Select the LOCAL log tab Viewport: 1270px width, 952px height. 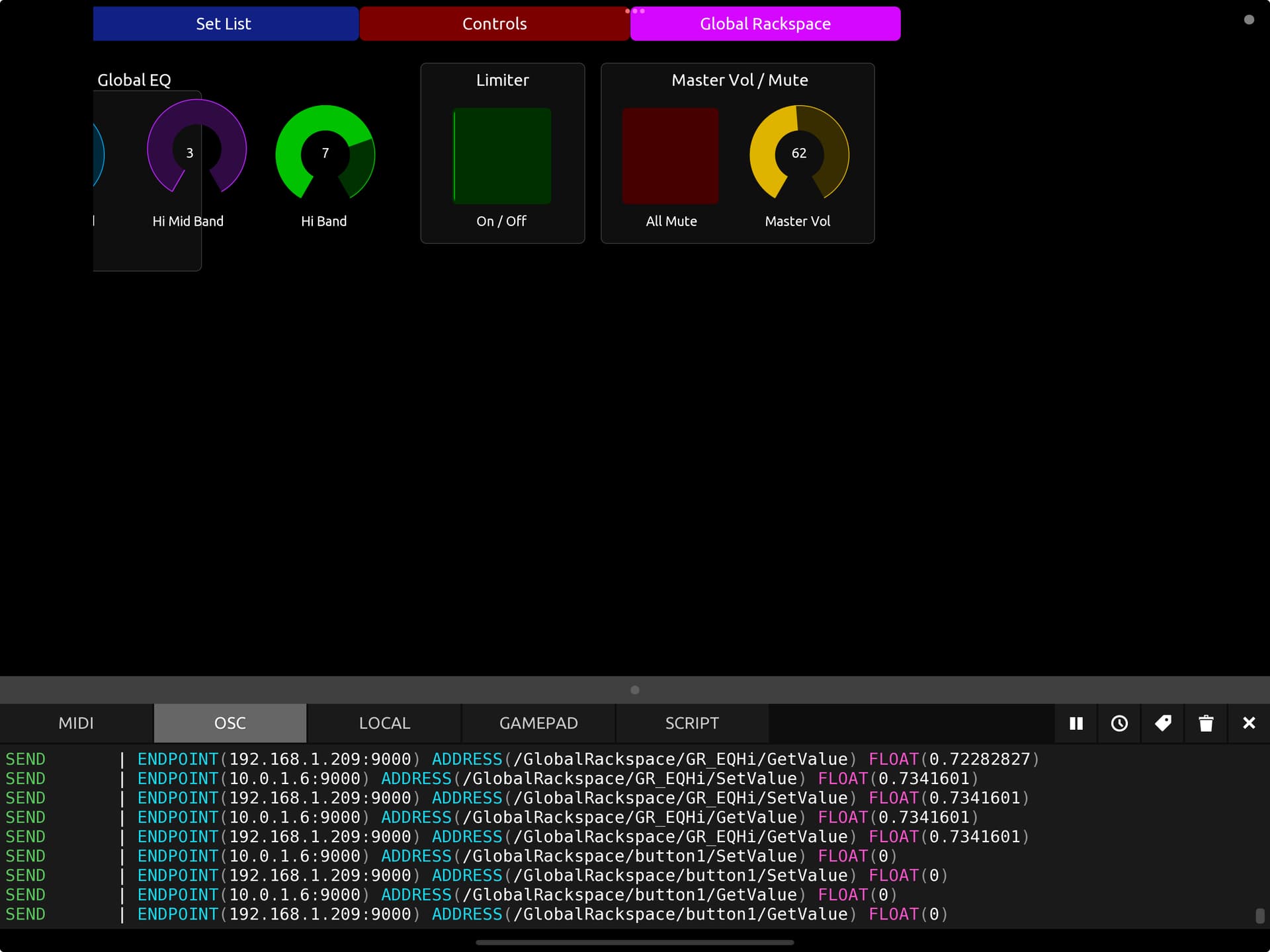pos(384,723)
